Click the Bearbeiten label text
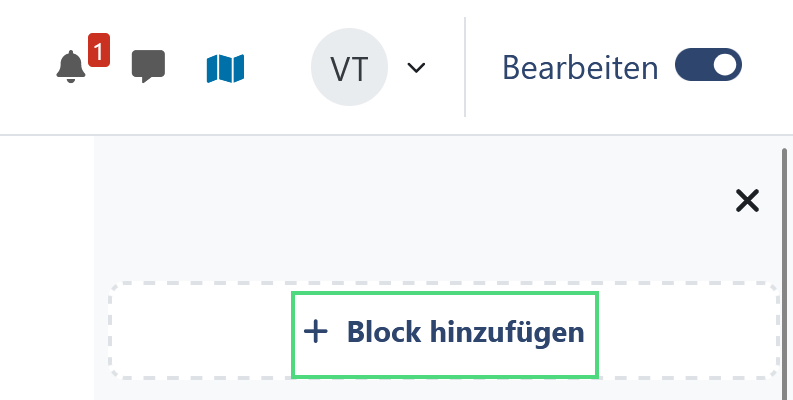The image size is (793, 400). pos(580,68)
